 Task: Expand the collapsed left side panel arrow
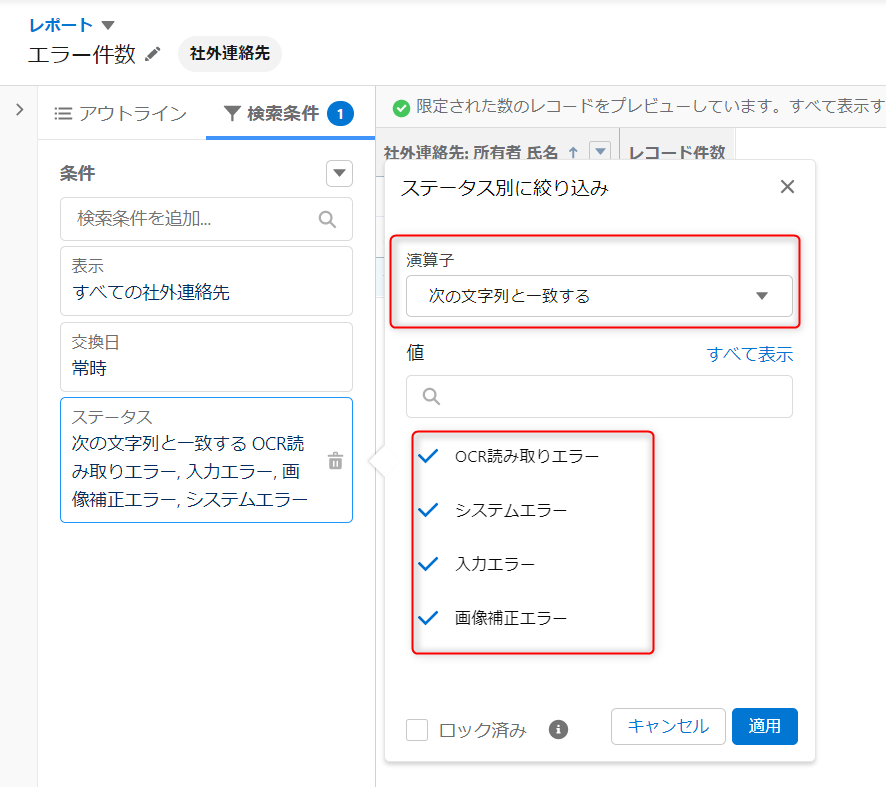click(x=19, y=110)
